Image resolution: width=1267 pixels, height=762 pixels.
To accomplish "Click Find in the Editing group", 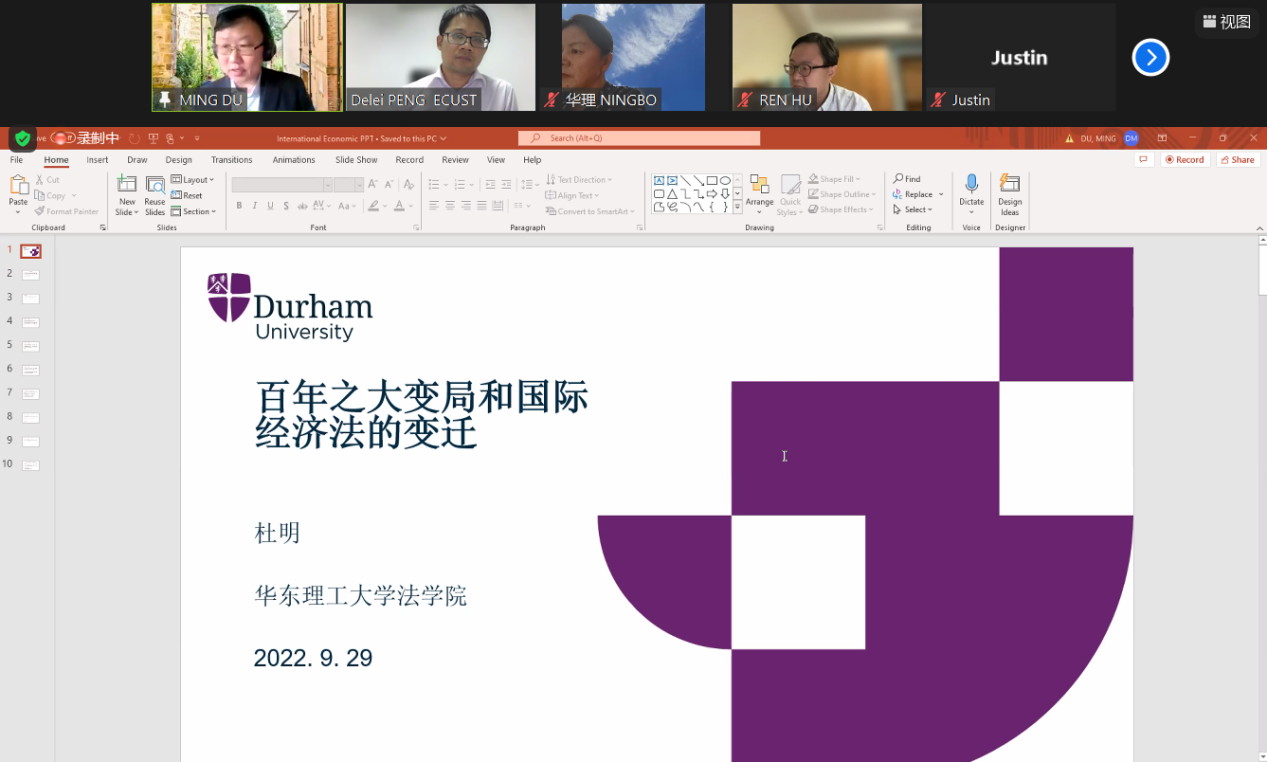I will click(907, 179).
